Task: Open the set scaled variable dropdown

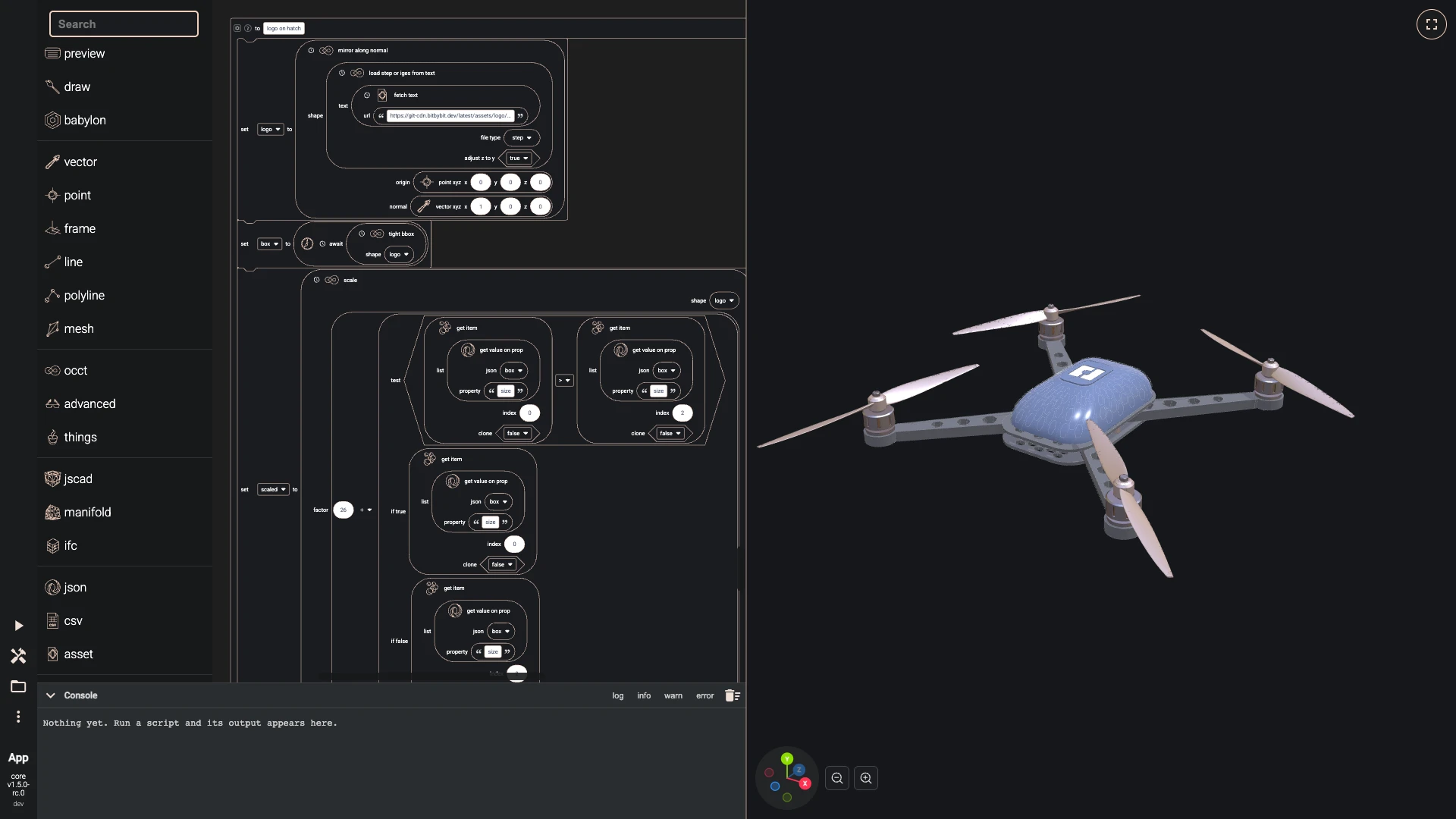Action: (273, 490)
